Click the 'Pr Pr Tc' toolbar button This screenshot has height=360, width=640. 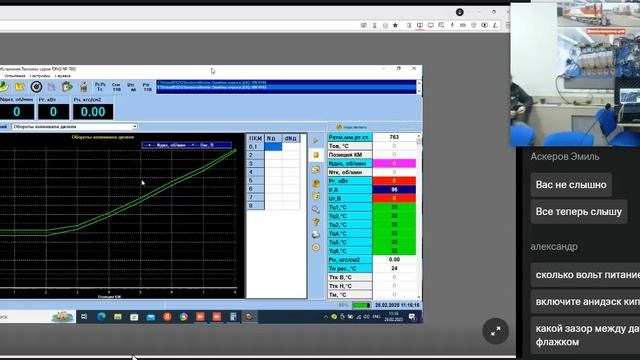pyautogui.click(x=100, y=87)
